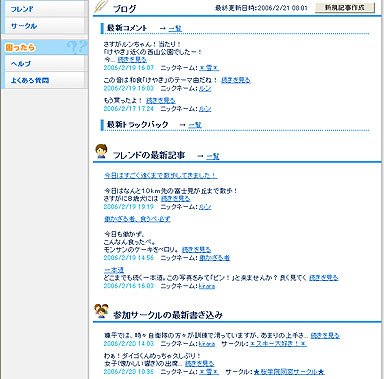
Task: Open the article title 働かざる者、食うべからず
Action: 137,219
